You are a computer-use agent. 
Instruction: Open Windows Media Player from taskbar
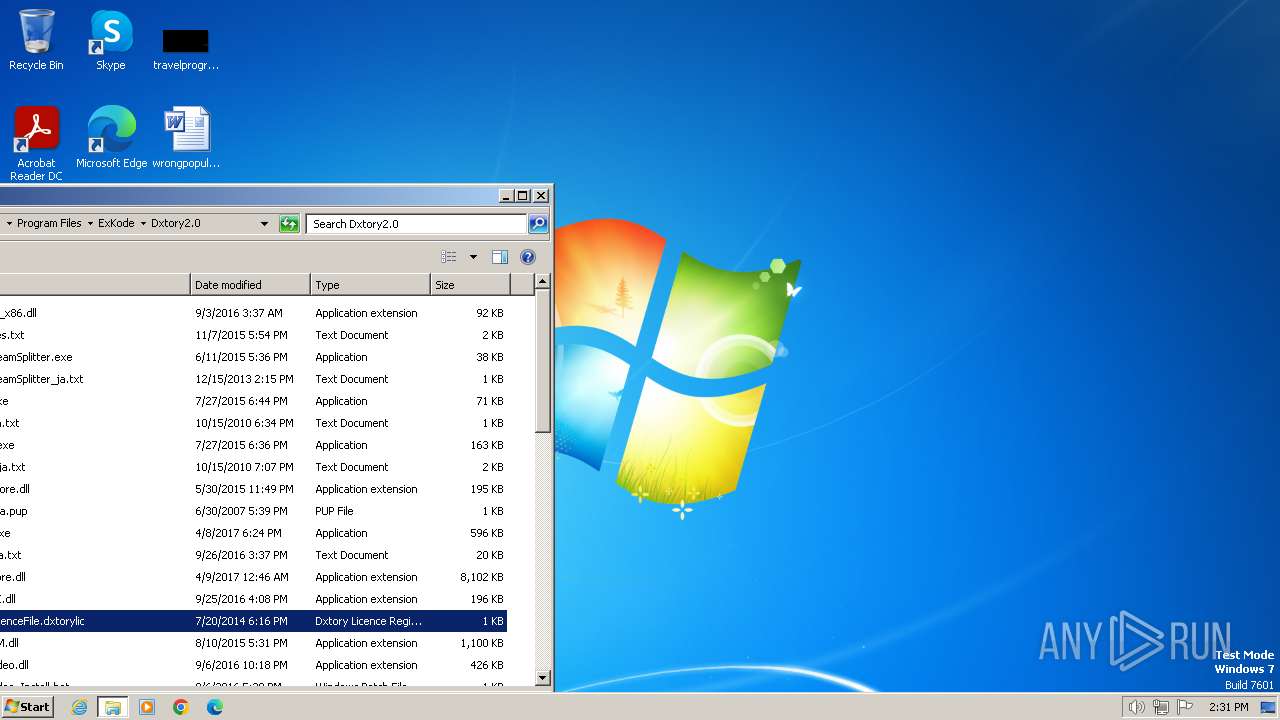click(x=147, y=707)
